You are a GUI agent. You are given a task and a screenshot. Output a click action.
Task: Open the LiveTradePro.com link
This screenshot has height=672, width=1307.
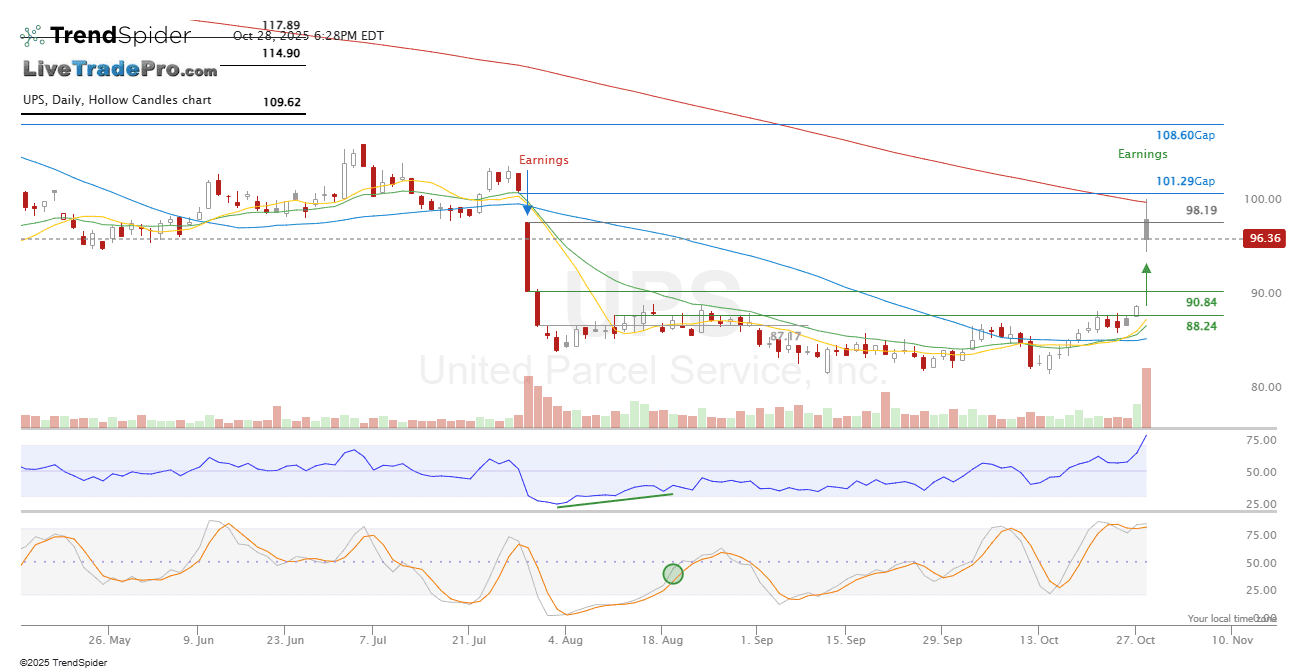pos(119,70)
